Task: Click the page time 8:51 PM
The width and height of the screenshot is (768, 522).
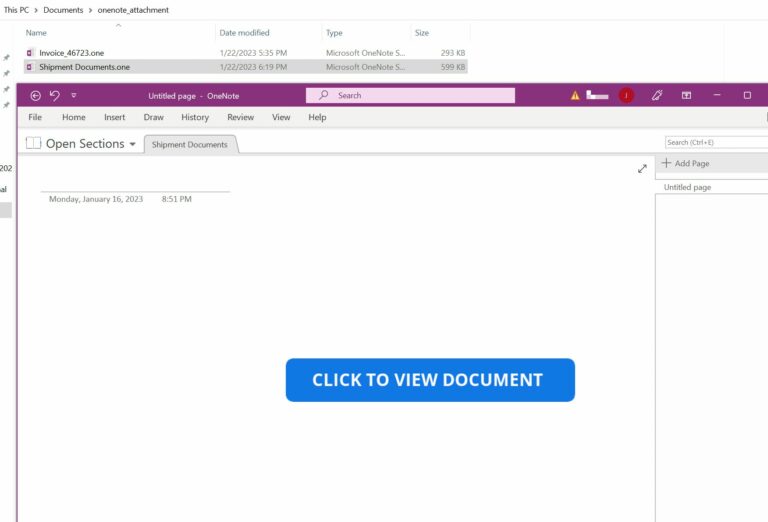Action: tap(177, 199)
